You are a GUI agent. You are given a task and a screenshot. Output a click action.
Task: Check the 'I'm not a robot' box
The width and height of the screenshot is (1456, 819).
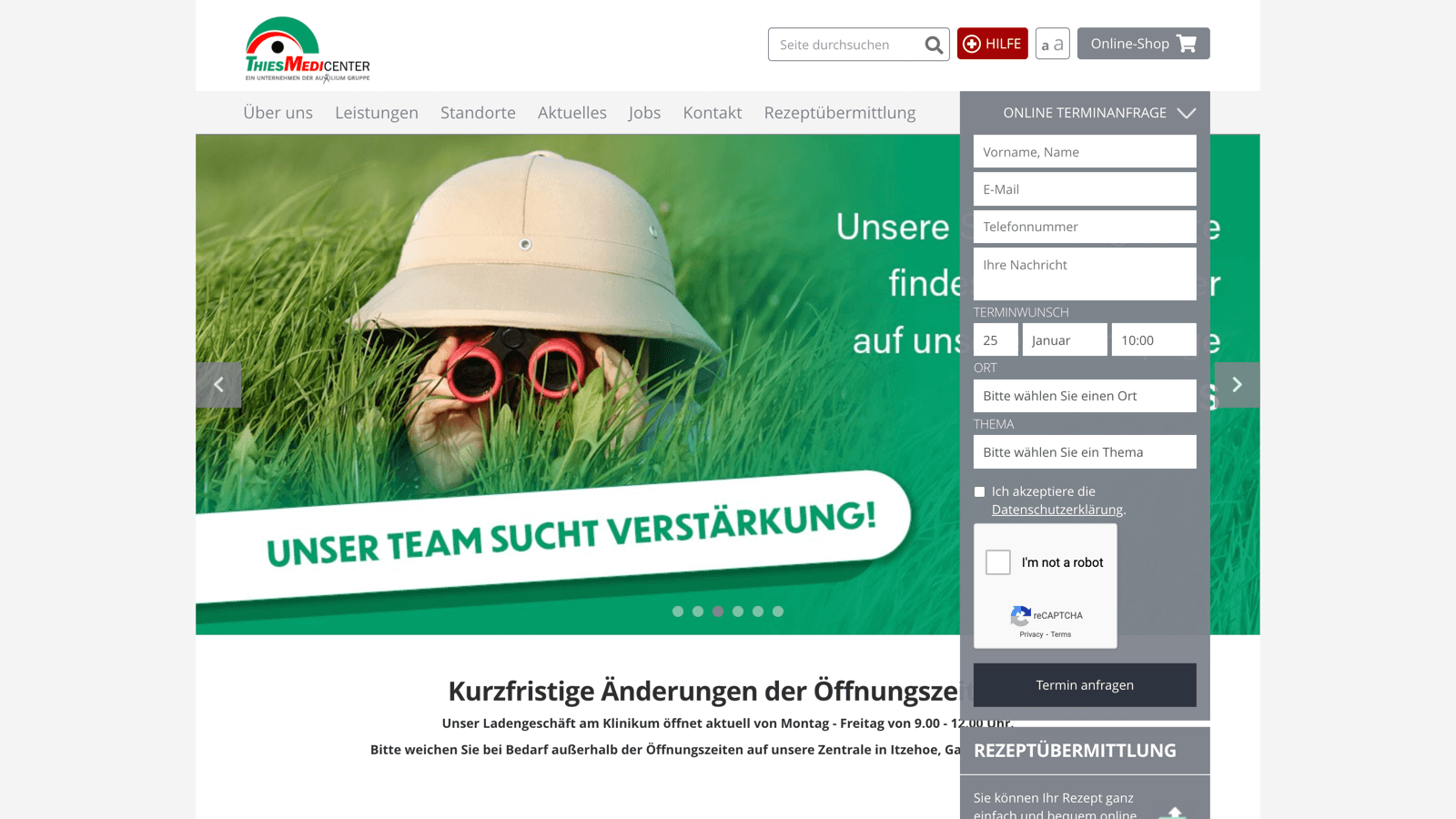(998, 562)
